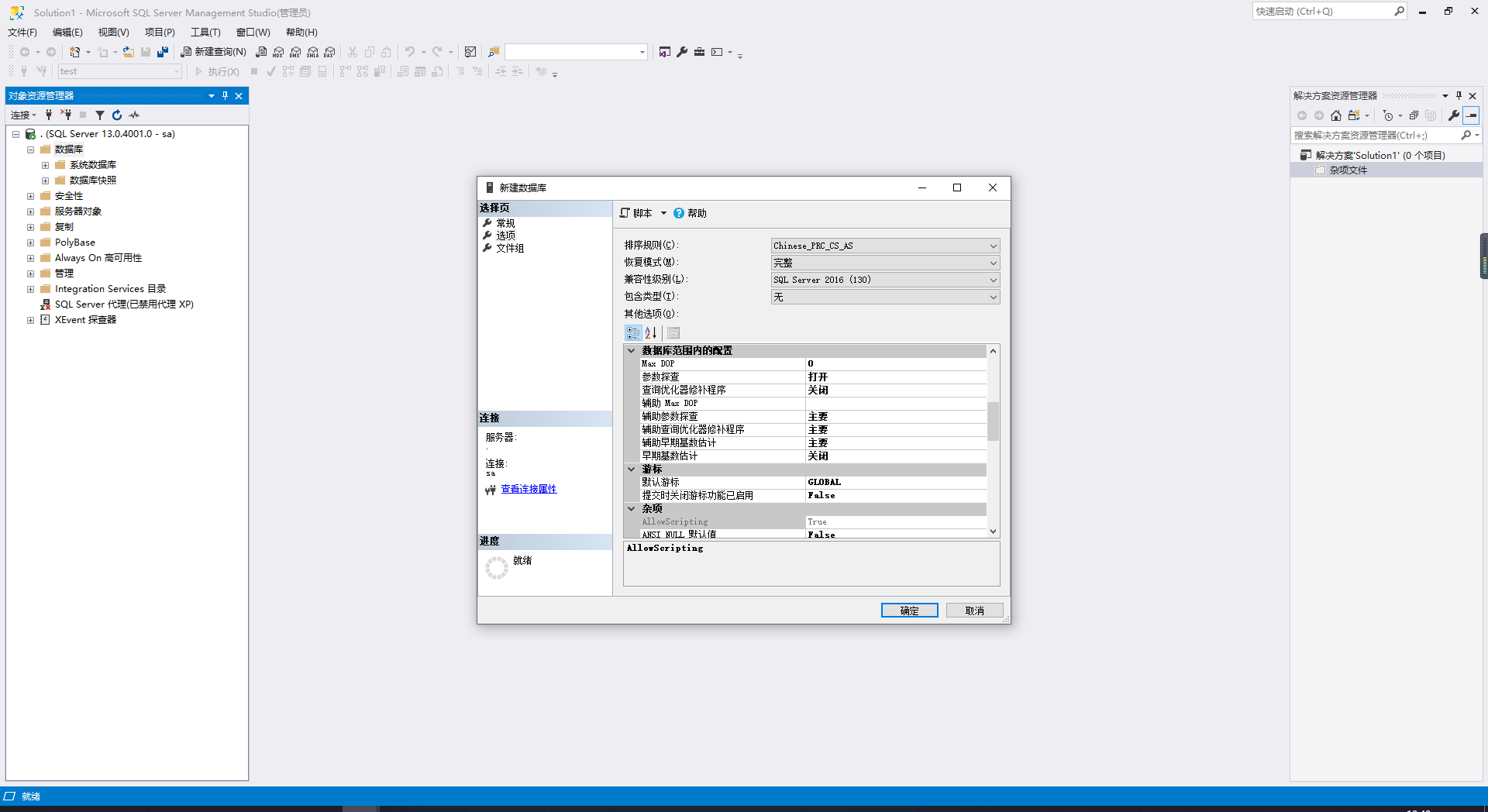Screen dimensions: 1488x812
Task: Open the Activity Monitor from main toolbar
Action: 470,52
